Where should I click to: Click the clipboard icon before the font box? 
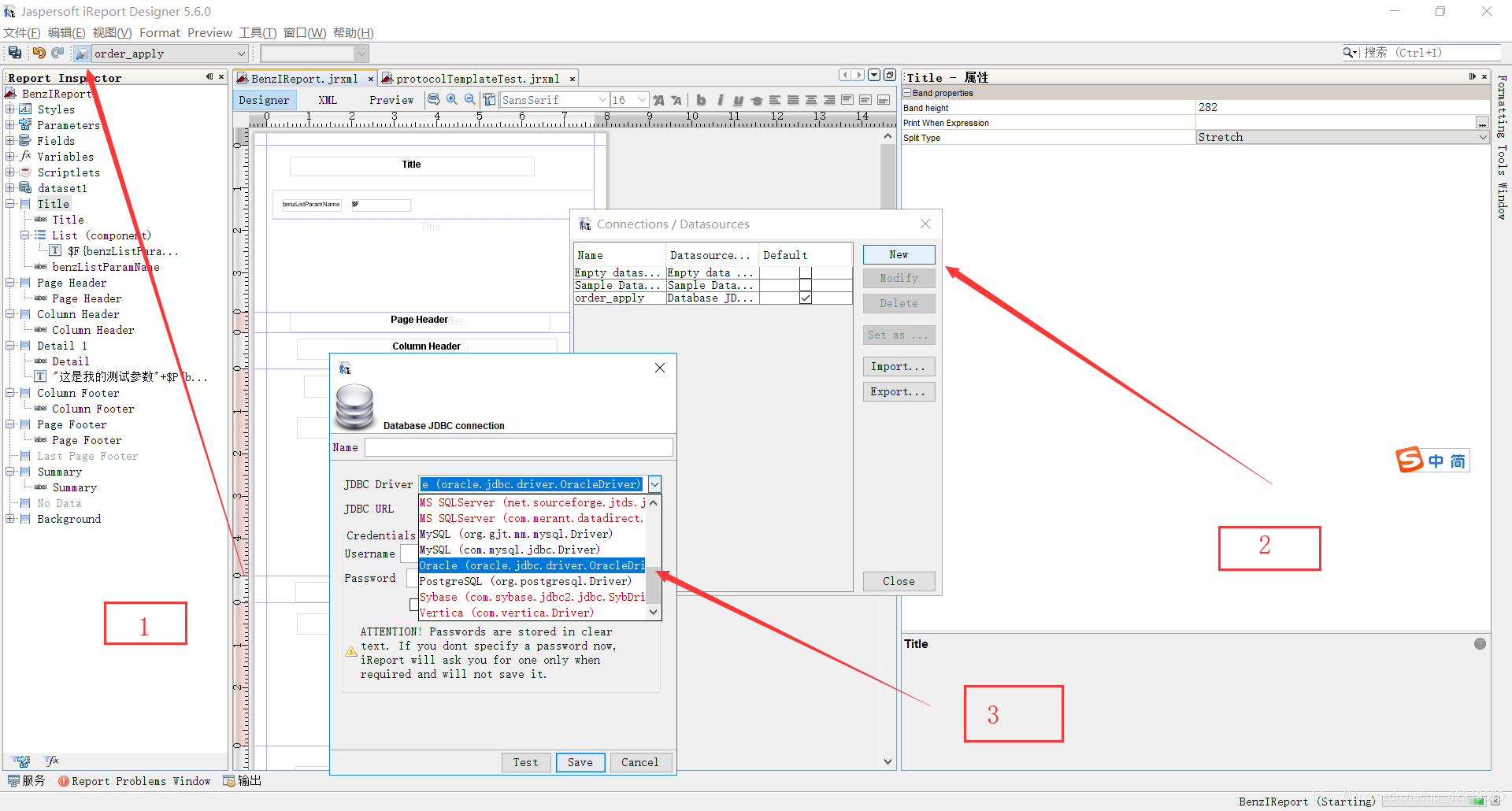pyautogui.click(x=490, y=100)
